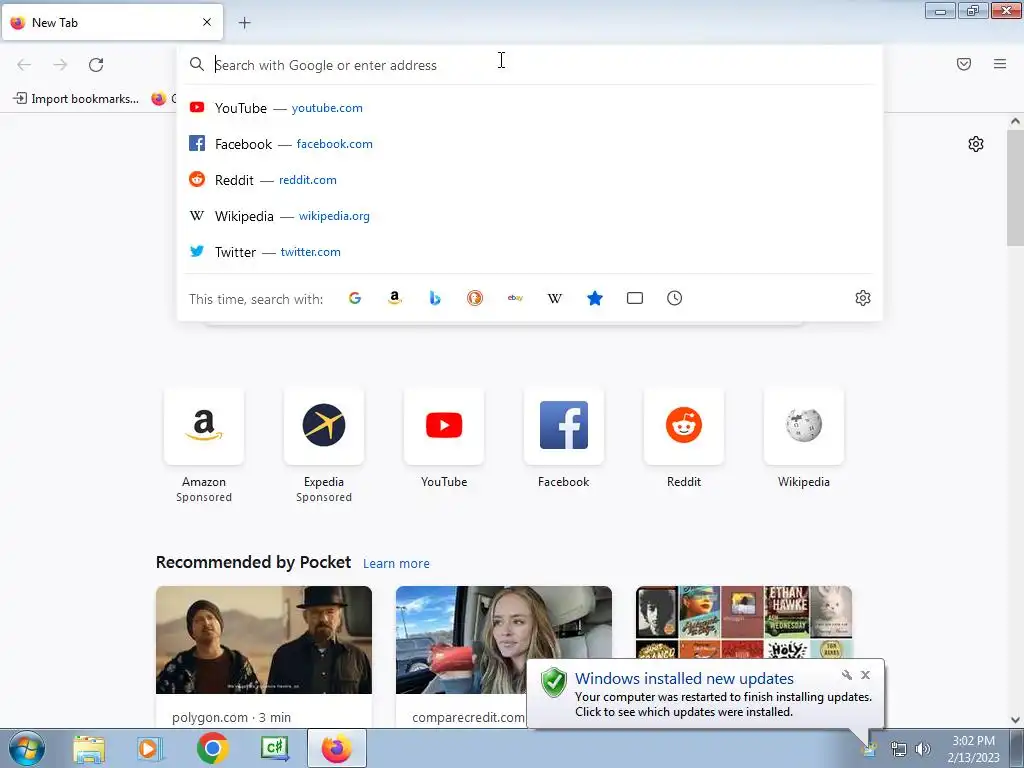Search this time with Wikipedia icon
Image resolution: width=1024 pixels, height=768 pixels.
pyautogui.click(x=554, y=298)
